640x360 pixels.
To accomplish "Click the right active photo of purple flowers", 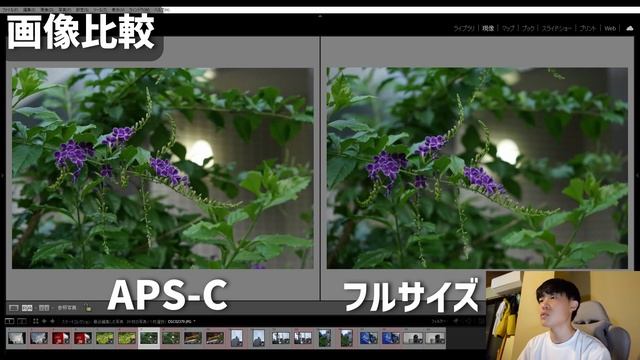I will 477,168.
